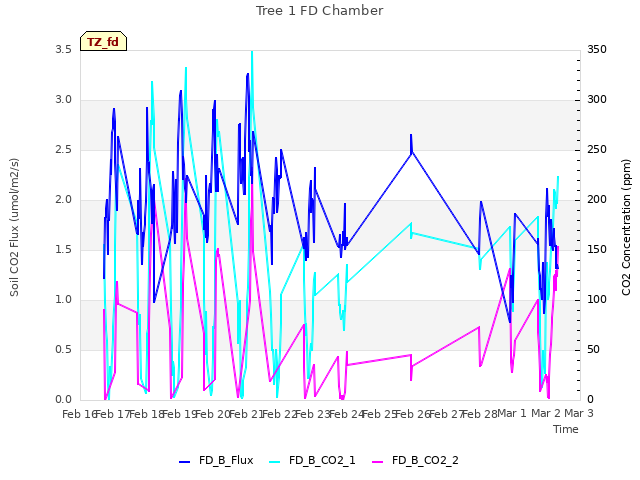Click the 'Feb 21' x-axis label

(x=245, y=414)
